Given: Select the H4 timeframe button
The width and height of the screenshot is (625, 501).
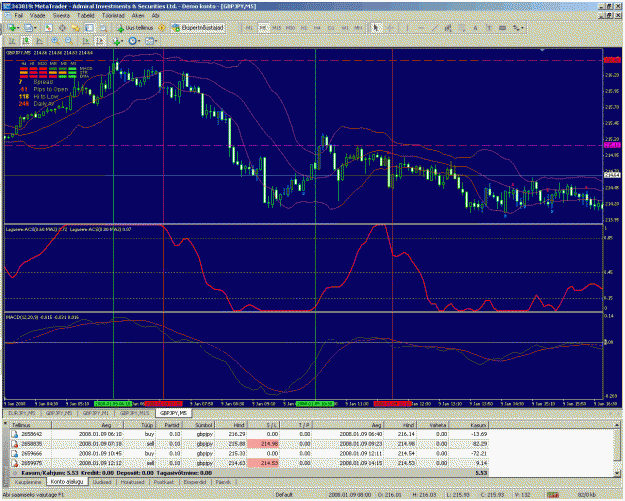Looking at the screenshot, I should [317, 28].
